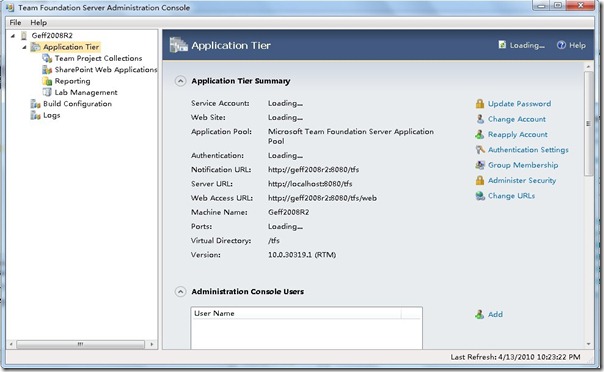604x372 pixels.
Task: Click the main pane scroll down arrow
Action: coord(588,344)
